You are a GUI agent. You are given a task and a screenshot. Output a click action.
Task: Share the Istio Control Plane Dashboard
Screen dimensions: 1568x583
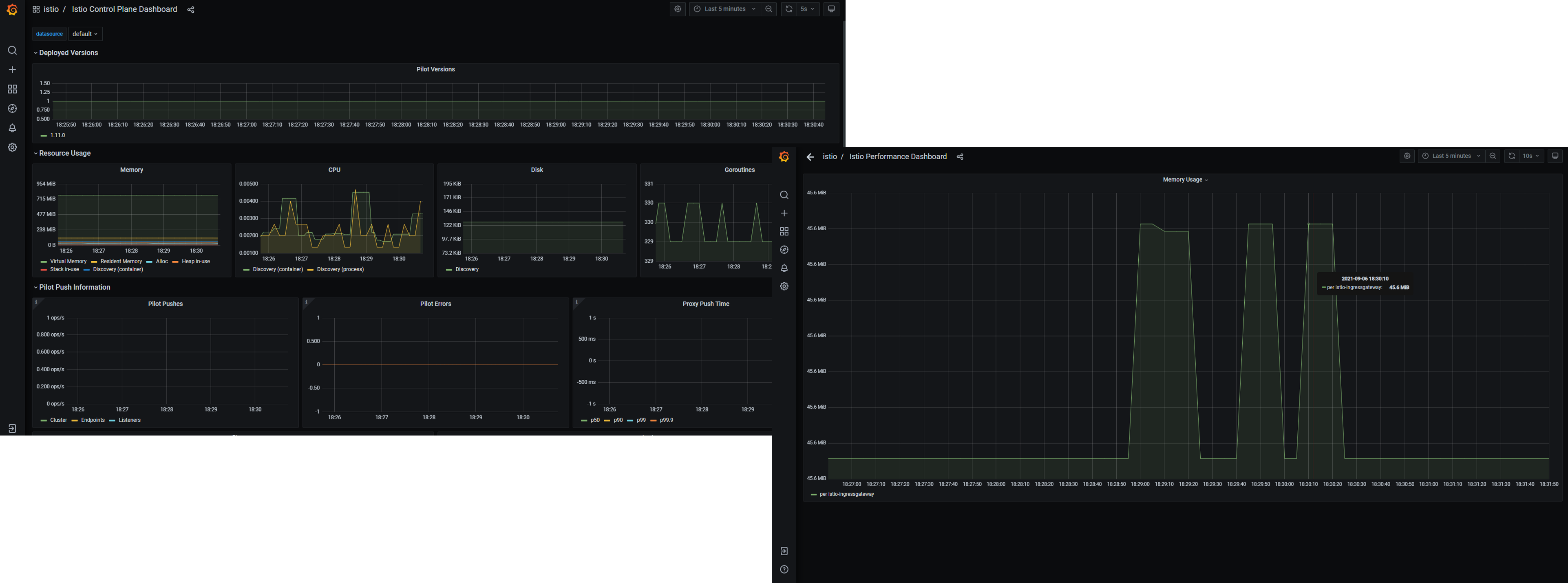click(x=190, y=10)
